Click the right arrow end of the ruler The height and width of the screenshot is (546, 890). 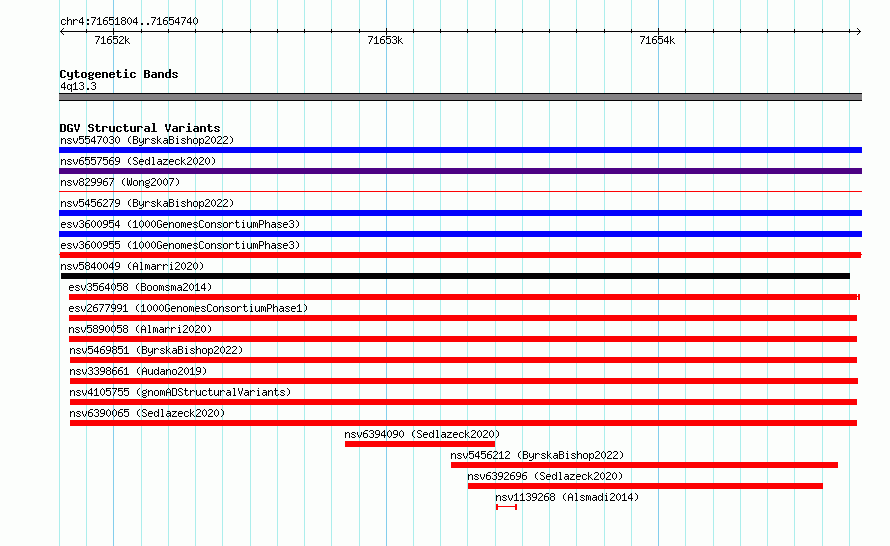click(858, 32)
